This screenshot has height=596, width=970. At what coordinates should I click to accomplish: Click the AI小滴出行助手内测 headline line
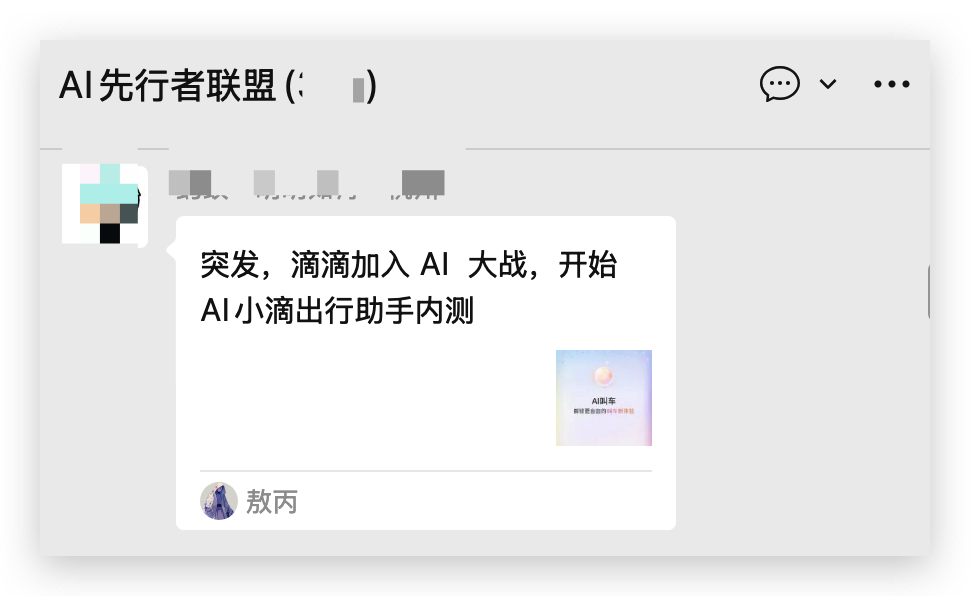pyautogui.click(x=337, y=310)
